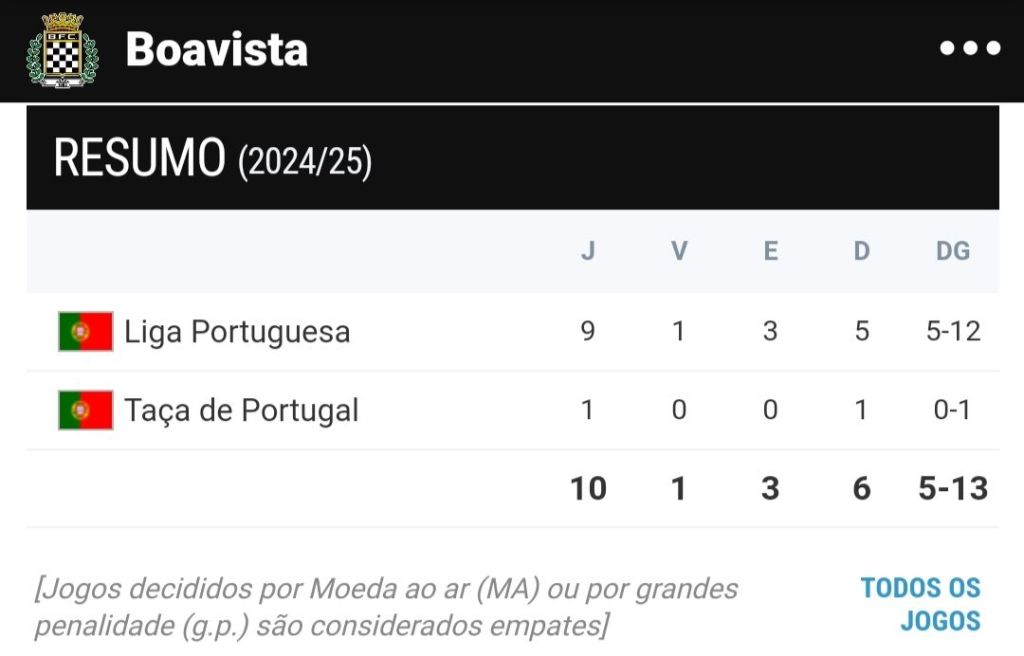Open the Taça de Portugal competition link

(241, 410)
